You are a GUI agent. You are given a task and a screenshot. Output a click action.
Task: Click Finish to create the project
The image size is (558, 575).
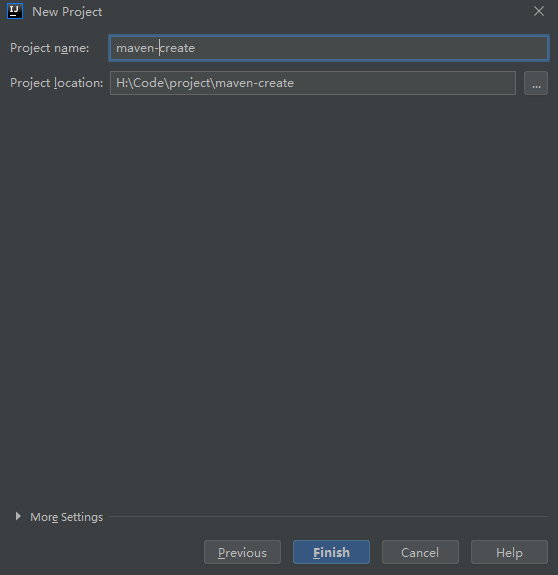[331, 552]
